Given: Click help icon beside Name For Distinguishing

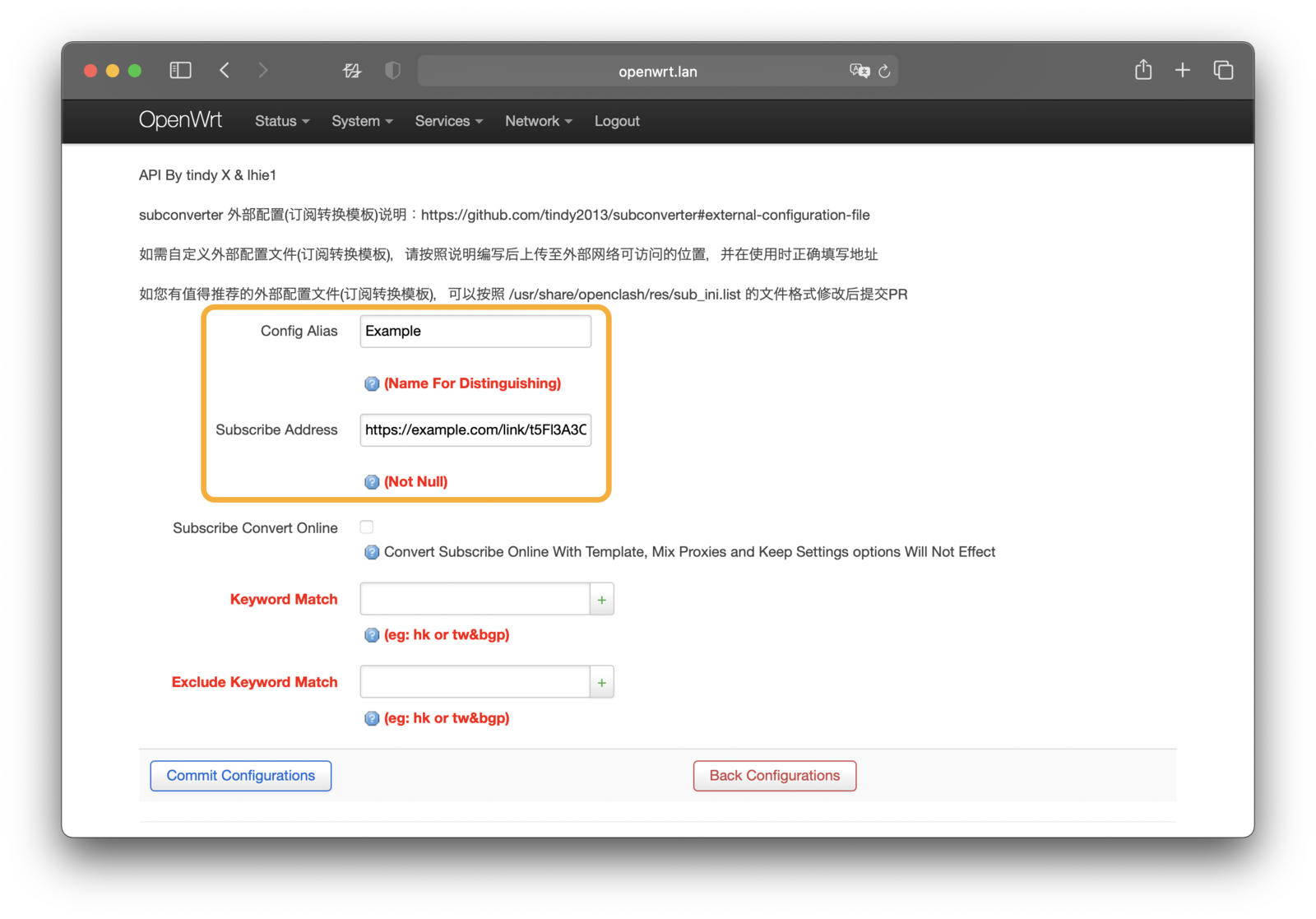Looking at the screenshot, I should [x=372, y=384].
